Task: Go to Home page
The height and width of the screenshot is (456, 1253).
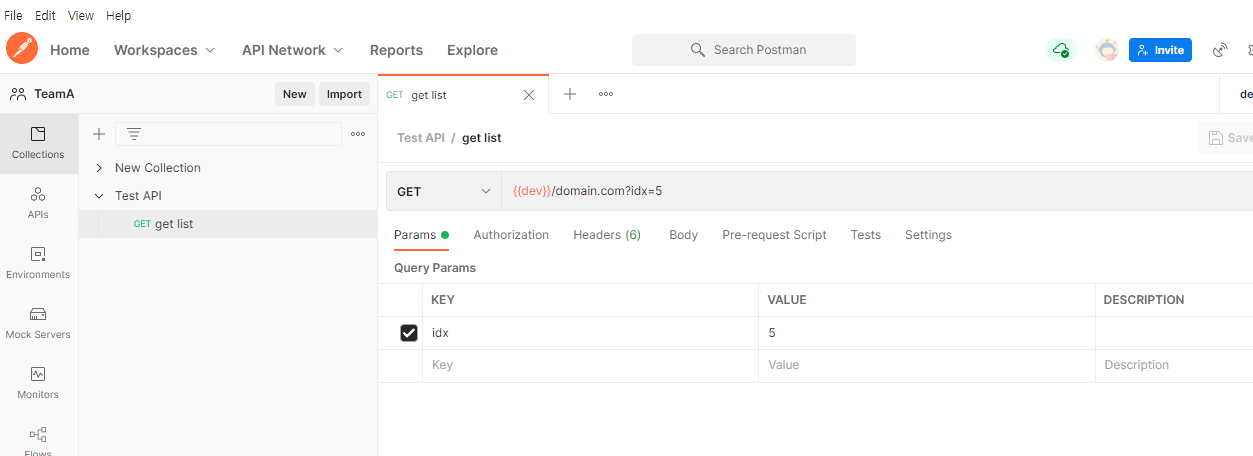Action: click(70, 50)
